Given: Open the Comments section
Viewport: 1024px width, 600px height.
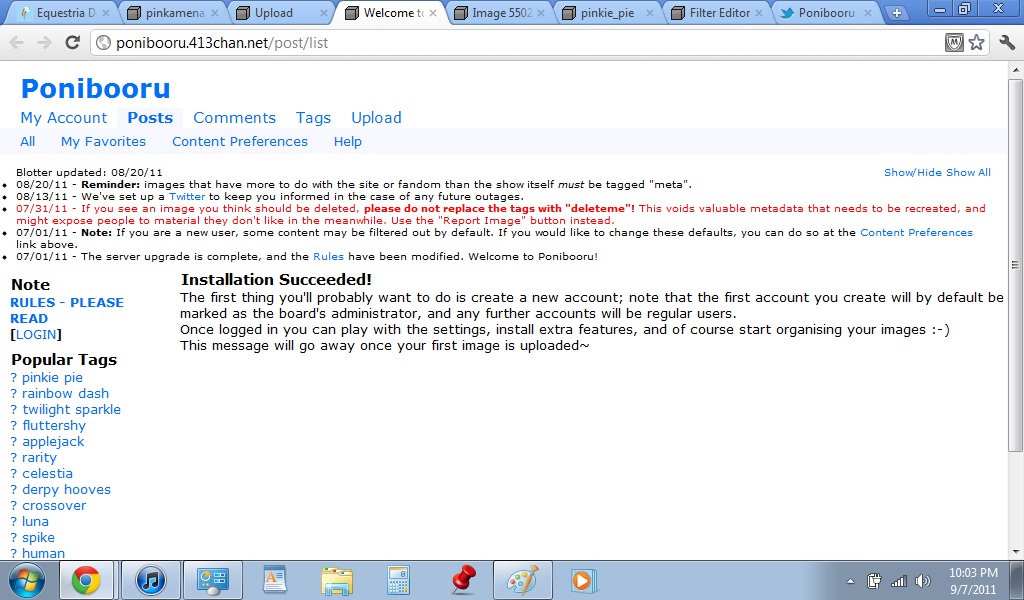Looking at the screenshot, I should click(x=234, y=118).
